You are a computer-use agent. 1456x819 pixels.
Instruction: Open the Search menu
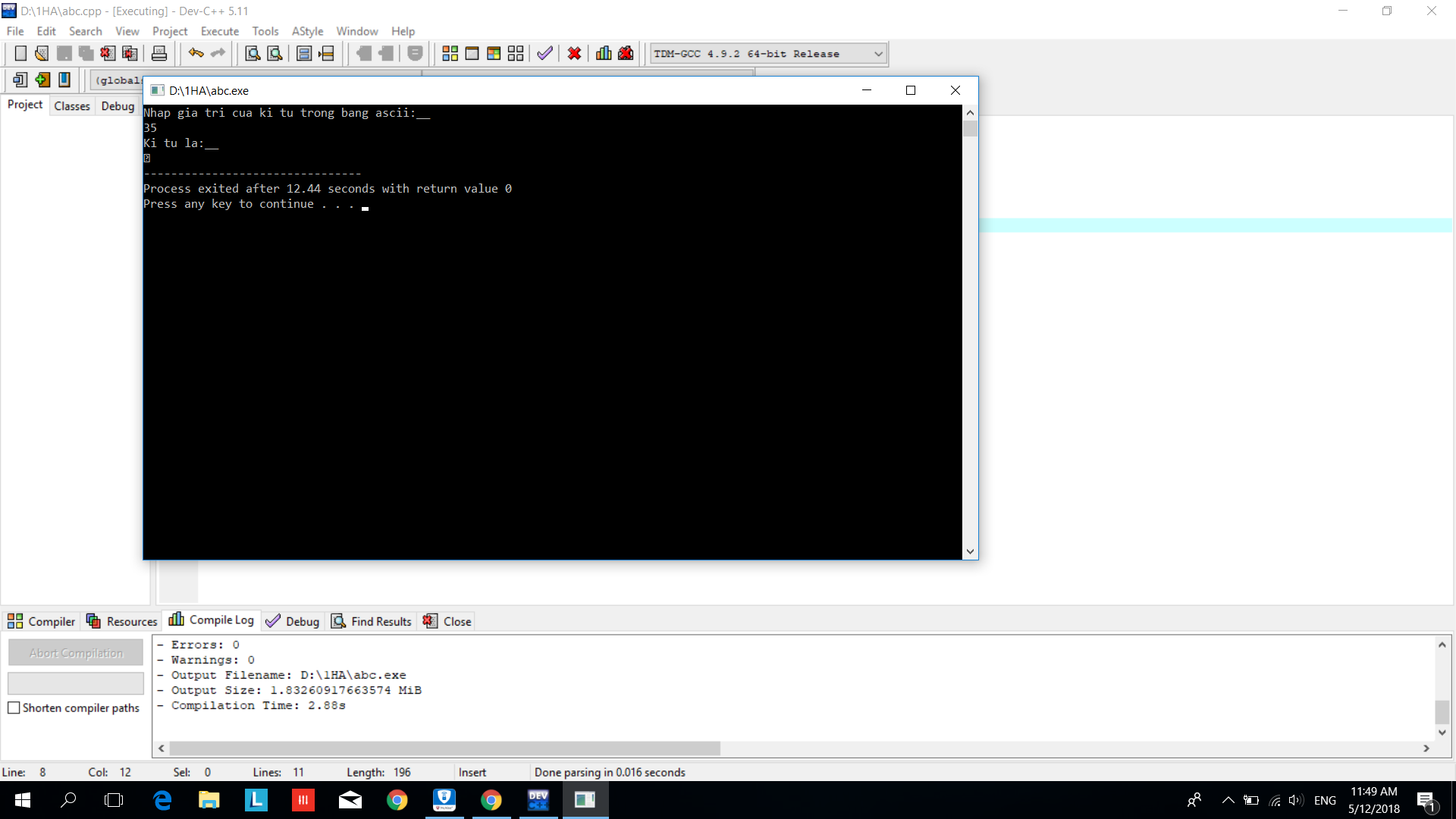(x=85, y=31)
